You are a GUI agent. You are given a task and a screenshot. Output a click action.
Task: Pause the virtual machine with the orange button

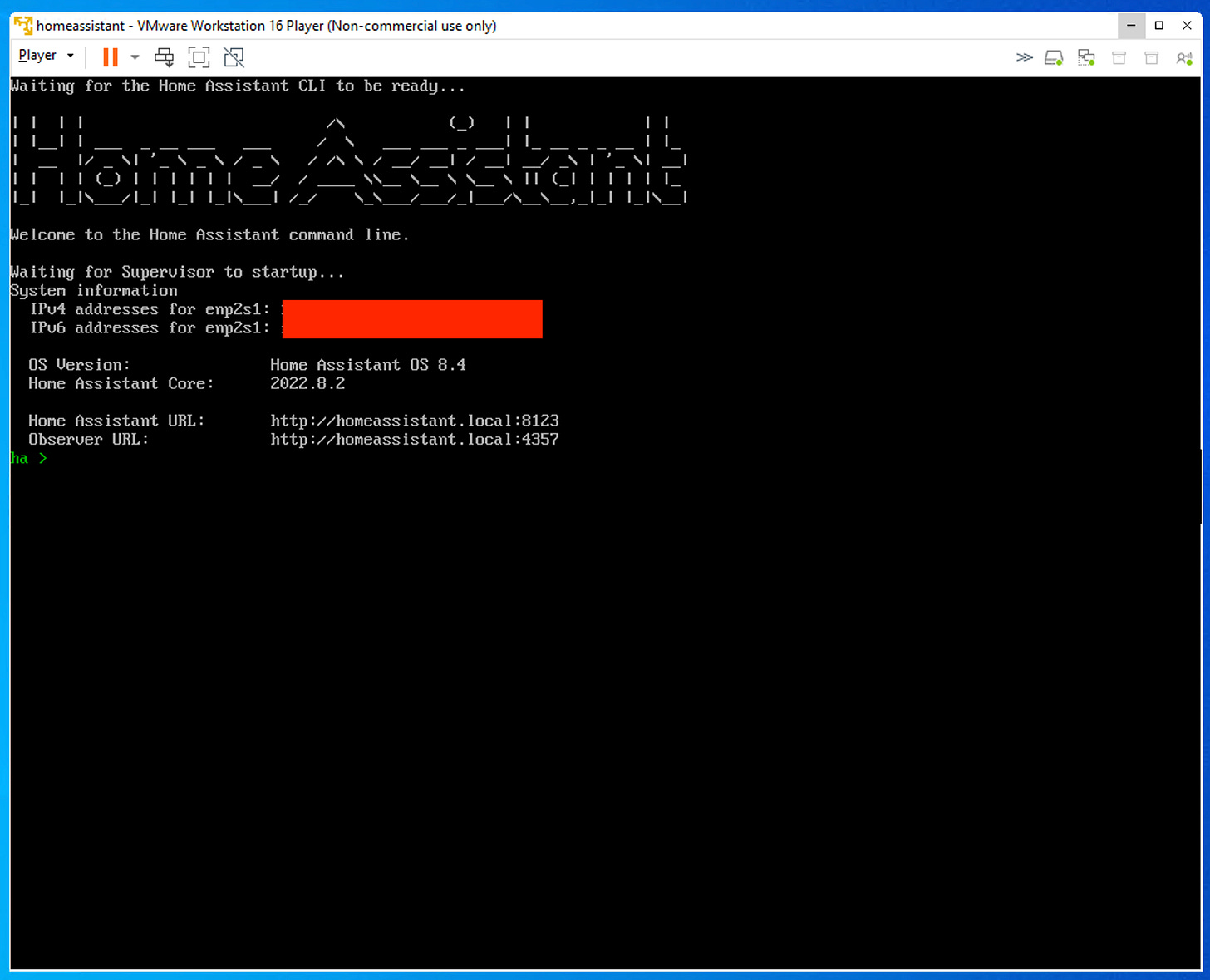pos(110,57)
